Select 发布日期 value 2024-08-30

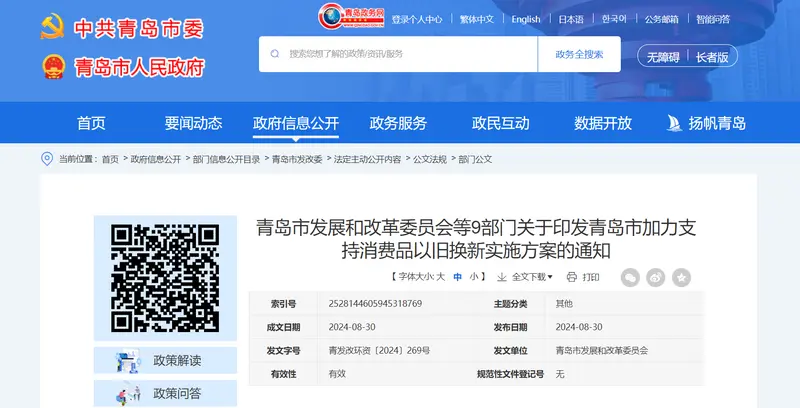(579, 327)
